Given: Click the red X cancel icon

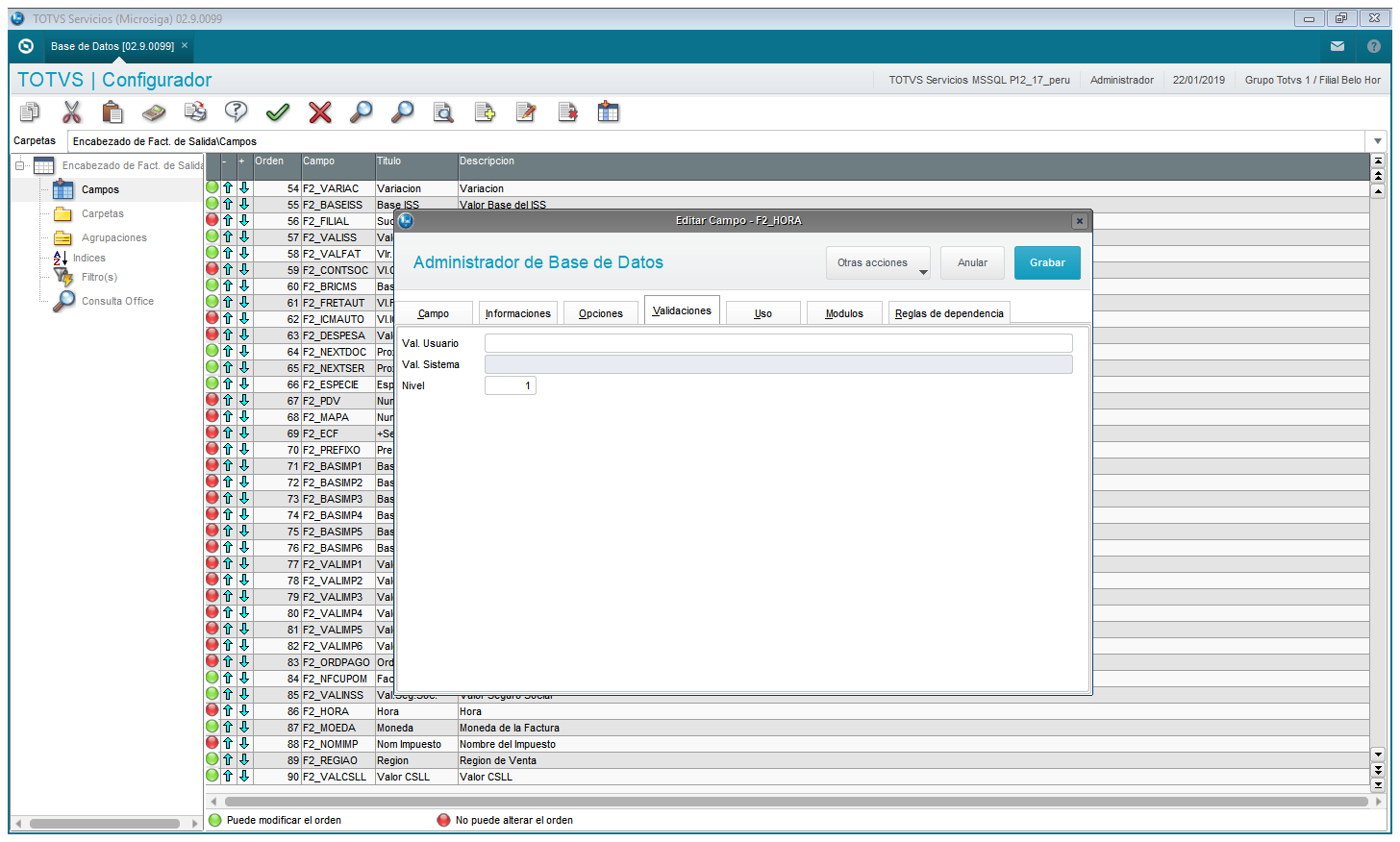Looking at the screenshot, I should (x=320, y=112).
